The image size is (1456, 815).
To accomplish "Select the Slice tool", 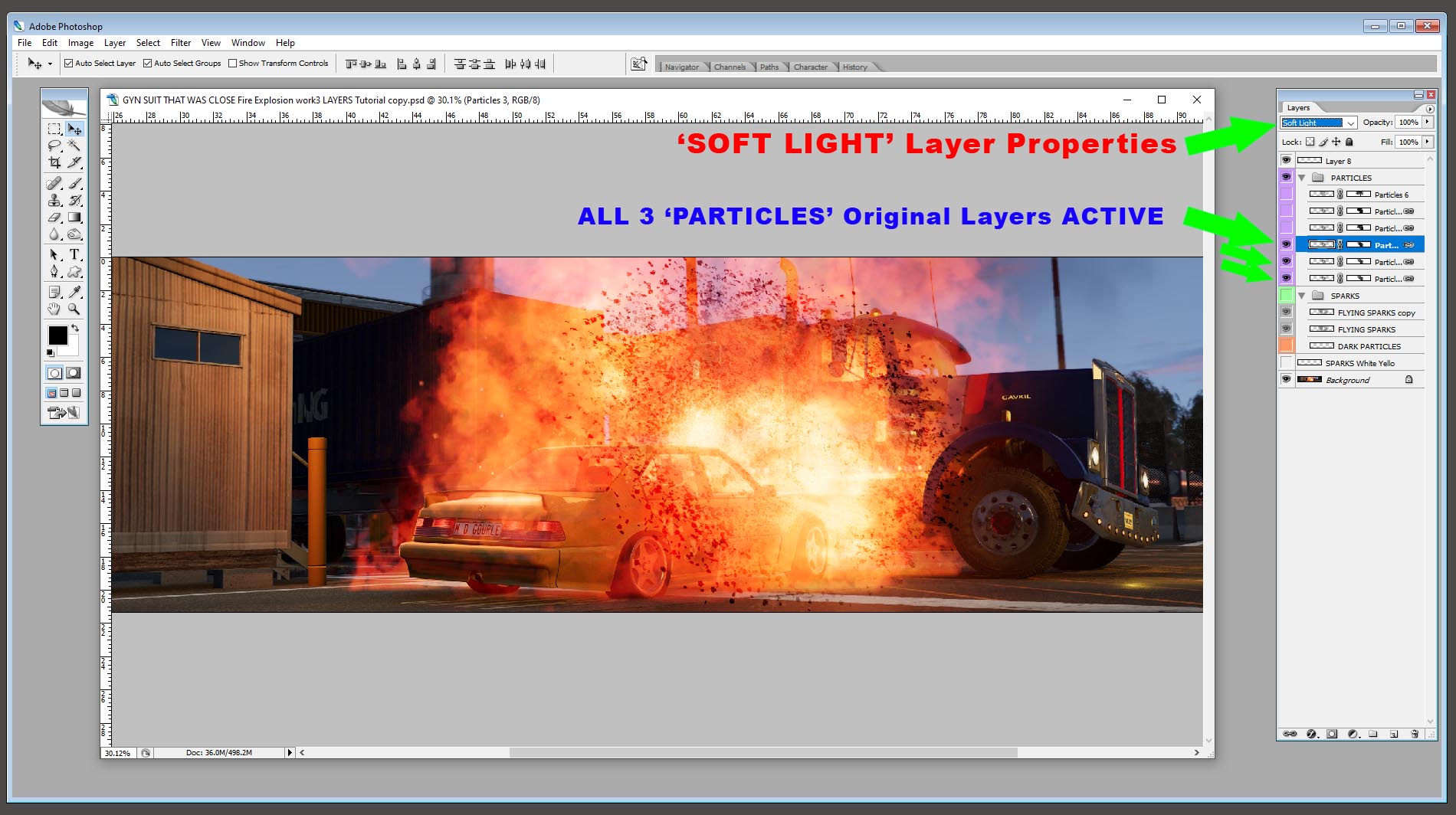I will (x=74, y=162).
